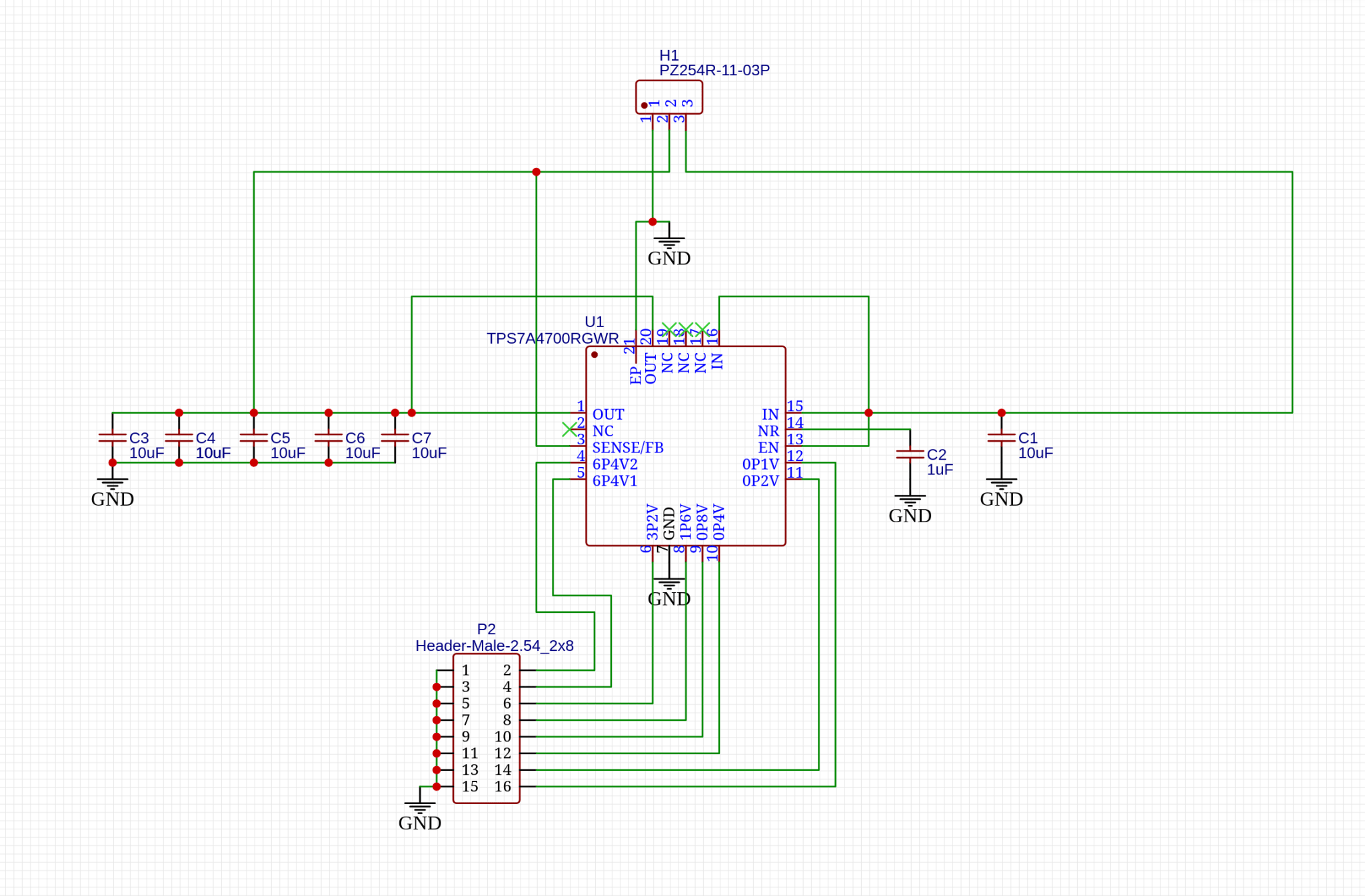Click the C5 capacitor symbol
This screenshot has width=1365, height=896.
[253, 438]
